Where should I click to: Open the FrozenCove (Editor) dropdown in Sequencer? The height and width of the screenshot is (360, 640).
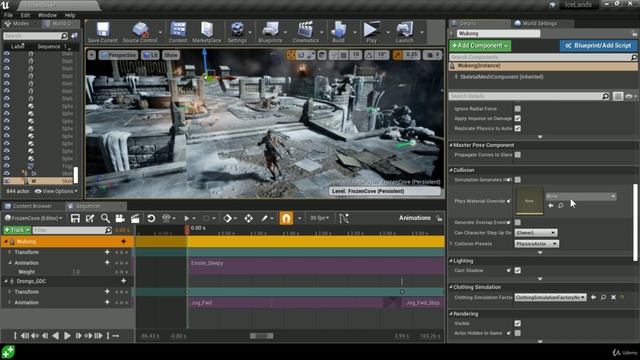[33, 218]
